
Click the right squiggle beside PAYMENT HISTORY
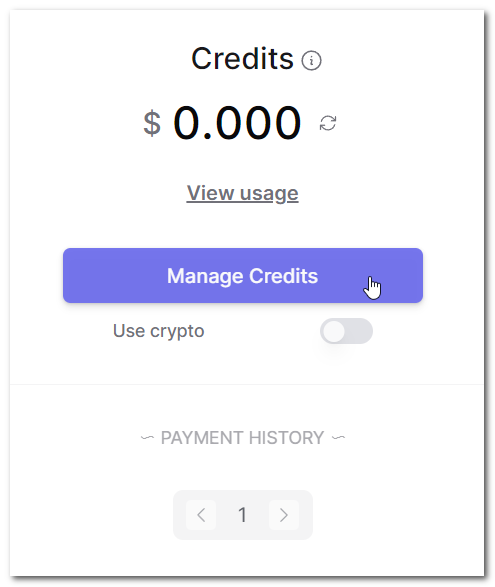point(338,437)
